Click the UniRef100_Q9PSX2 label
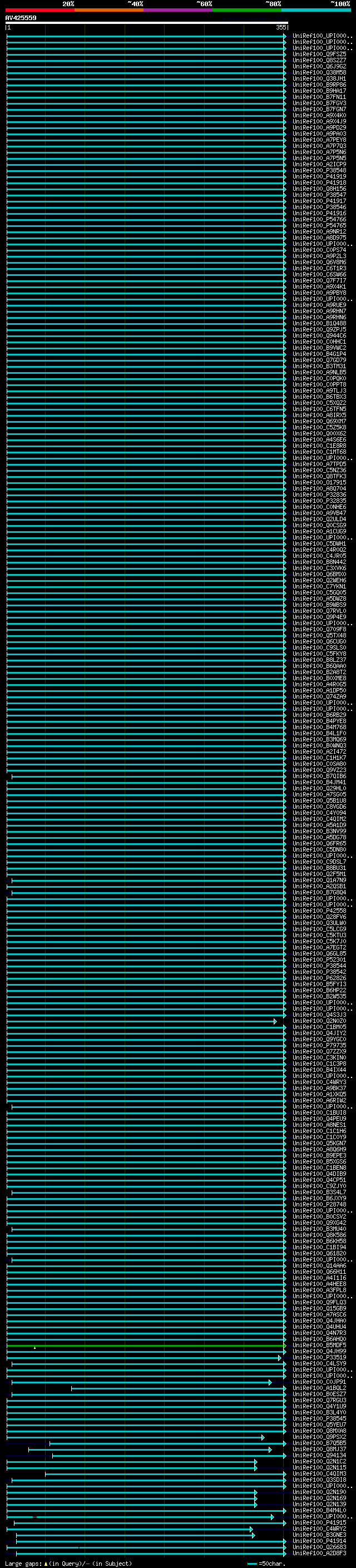 (x=319, y=1437)
